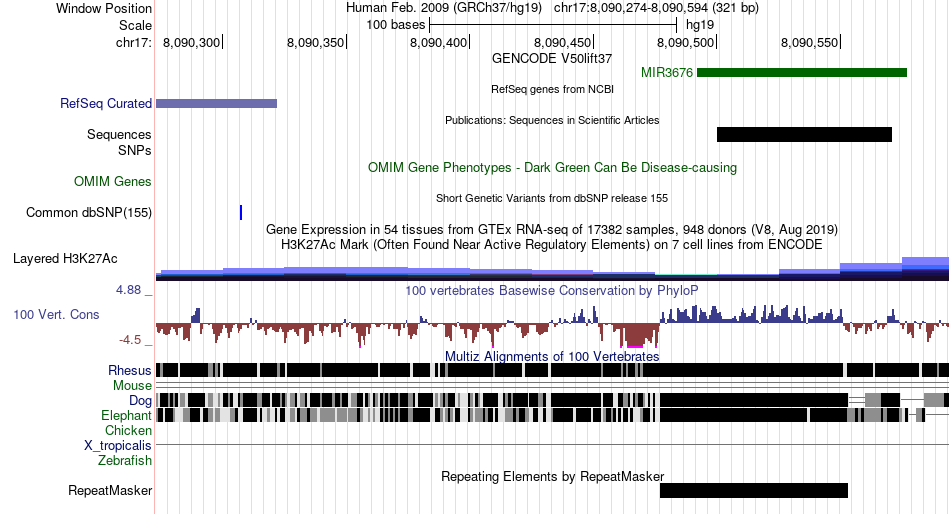Click the Rhesus alignment track row
Screen dimensions: 950x514
[552, 370]
